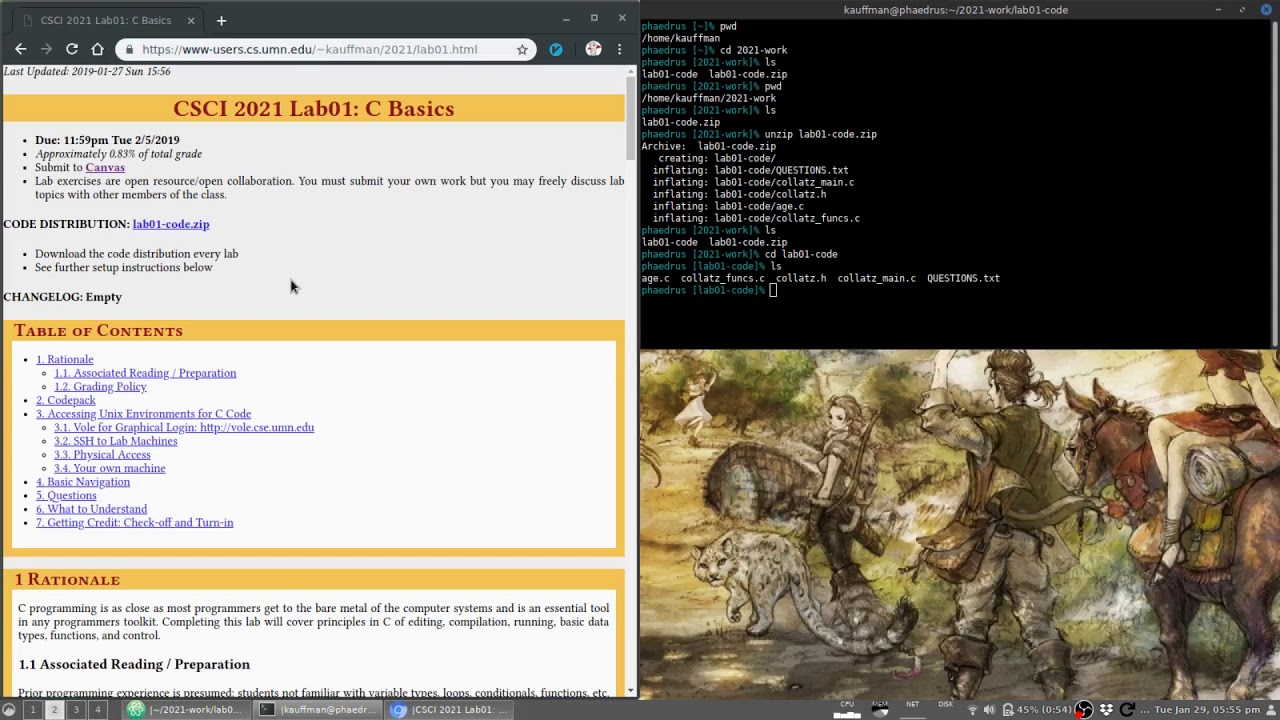Open the 3.3 Physical Access link
The image size is (1280, 720).
point(102,455)
